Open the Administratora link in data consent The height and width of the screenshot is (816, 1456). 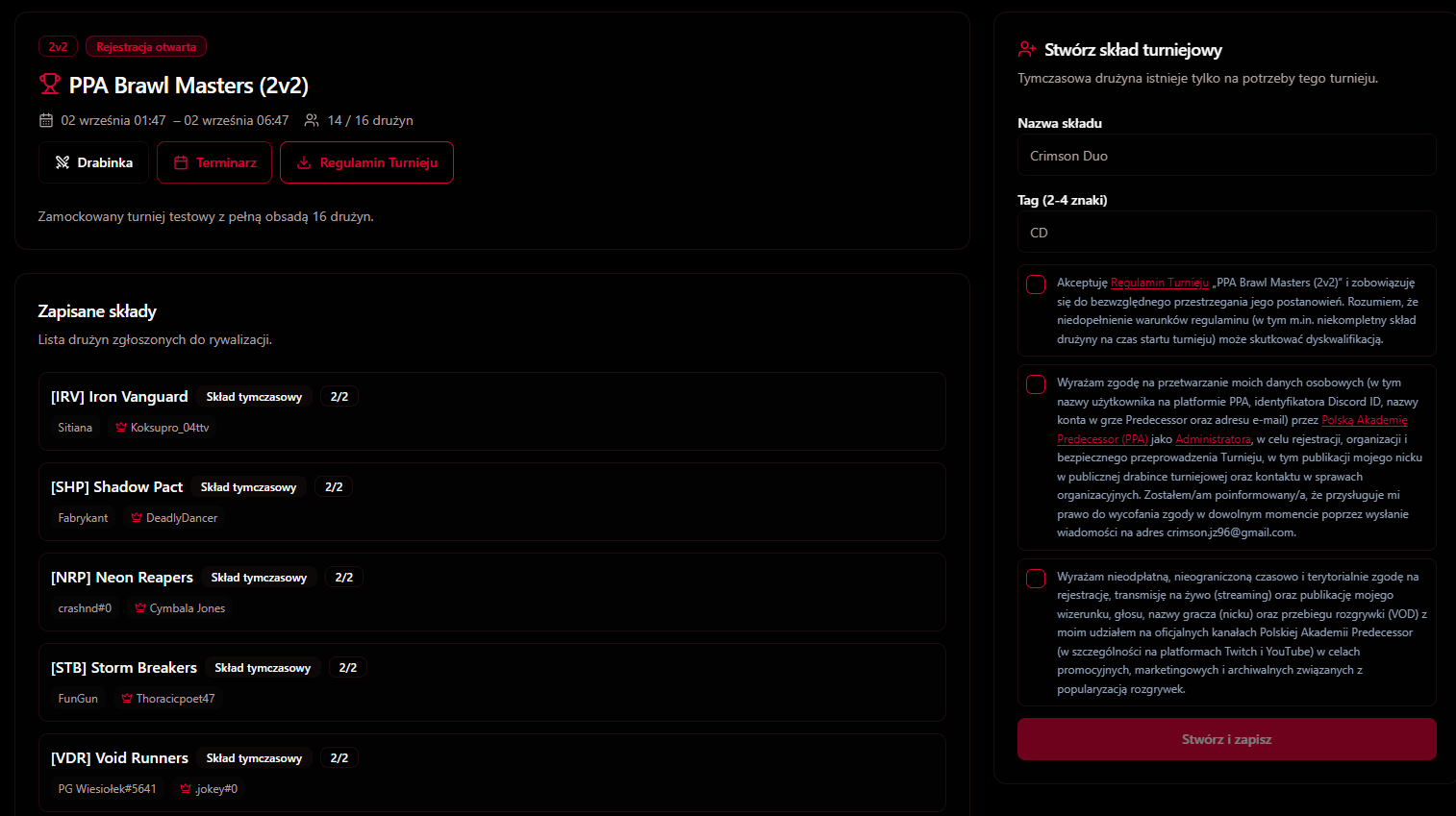pyautogui.click(x=1213, y=439)
